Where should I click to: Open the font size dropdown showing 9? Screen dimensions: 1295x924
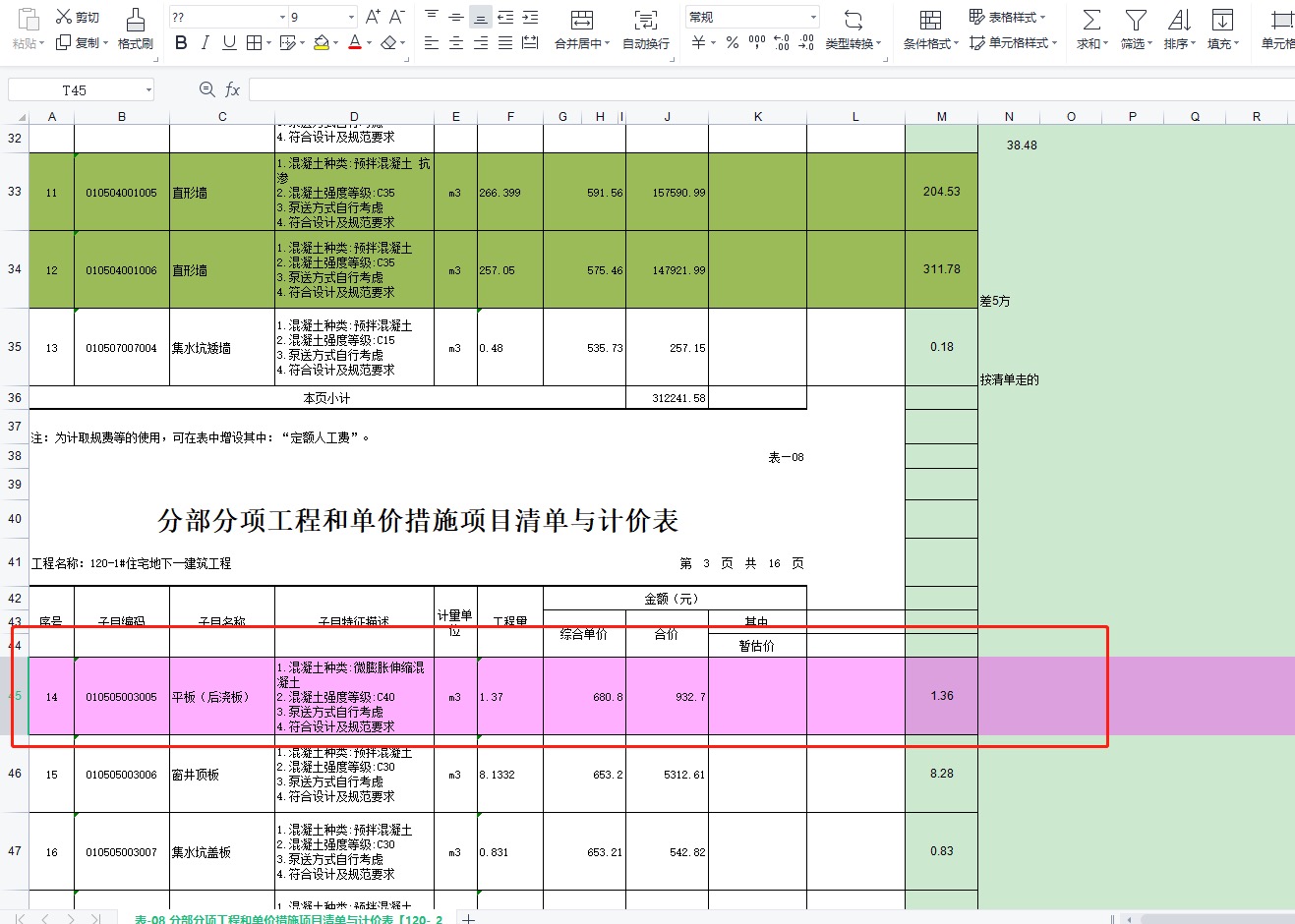351,17
